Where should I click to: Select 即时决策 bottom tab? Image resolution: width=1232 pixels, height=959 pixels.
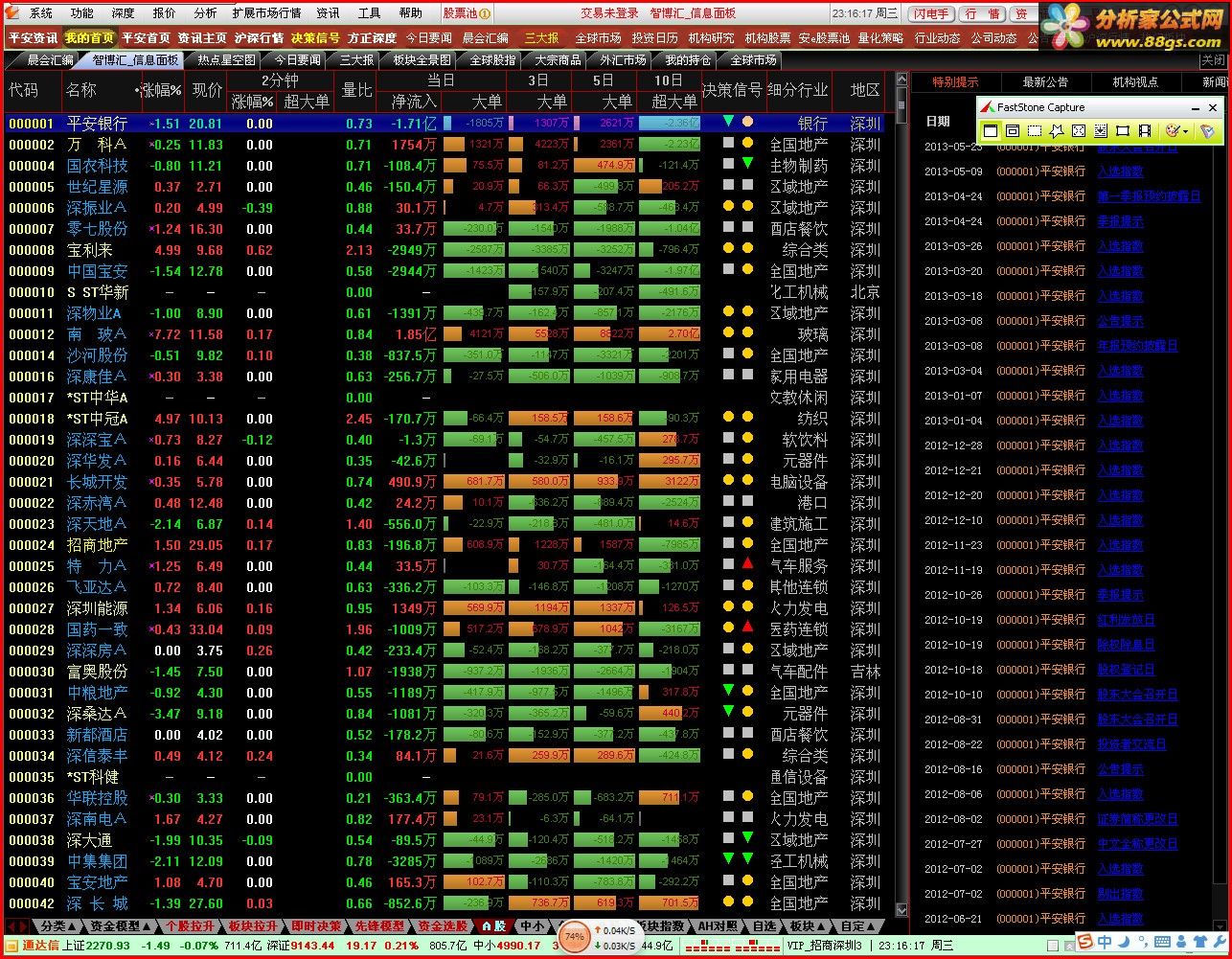click(x=316, y=926)
